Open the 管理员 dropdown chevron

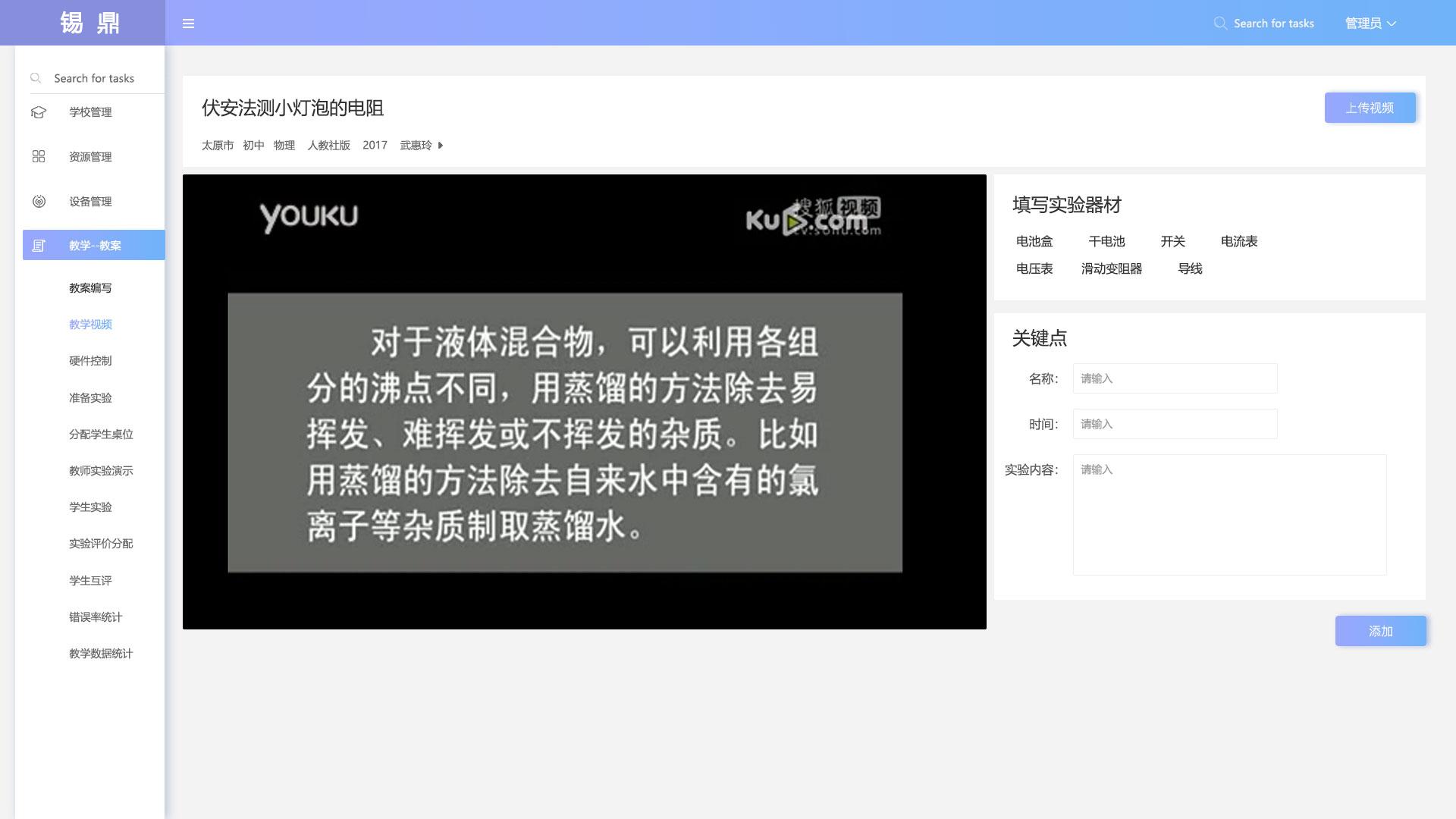coord(1392,24)
